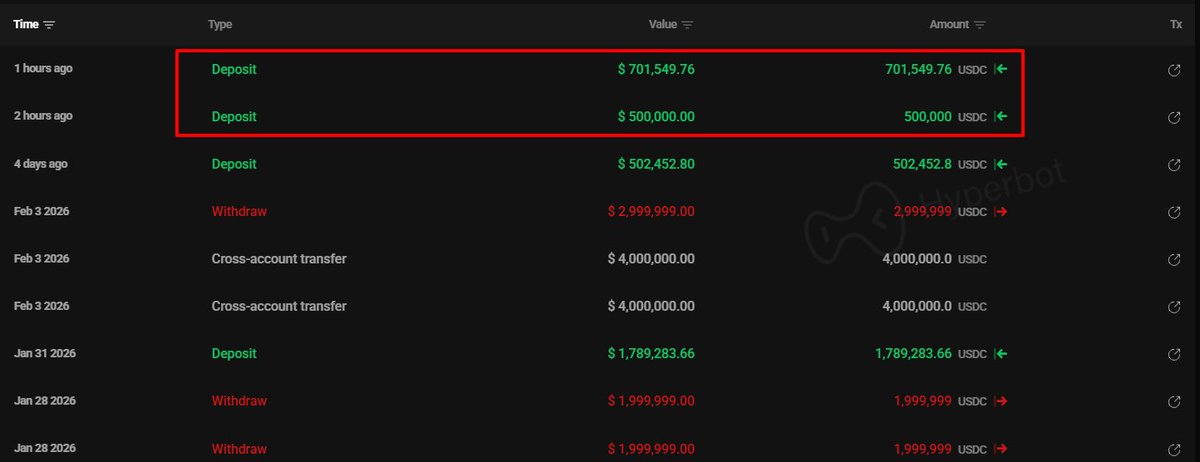Click the Feb 3 2026 Withdraw label

(239, 212)
